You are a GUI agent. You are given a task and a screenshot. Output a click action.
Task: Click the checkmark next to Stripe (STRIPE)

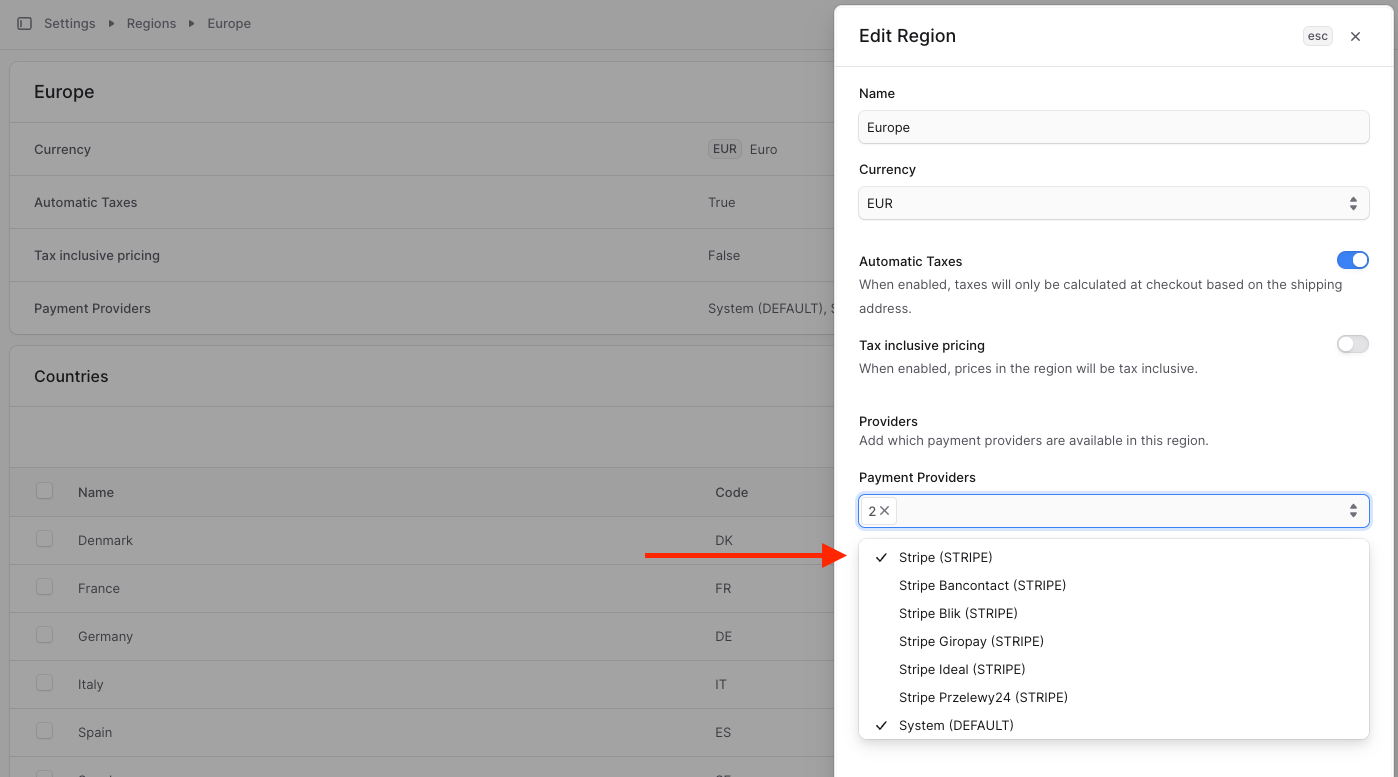click(881, 557)
